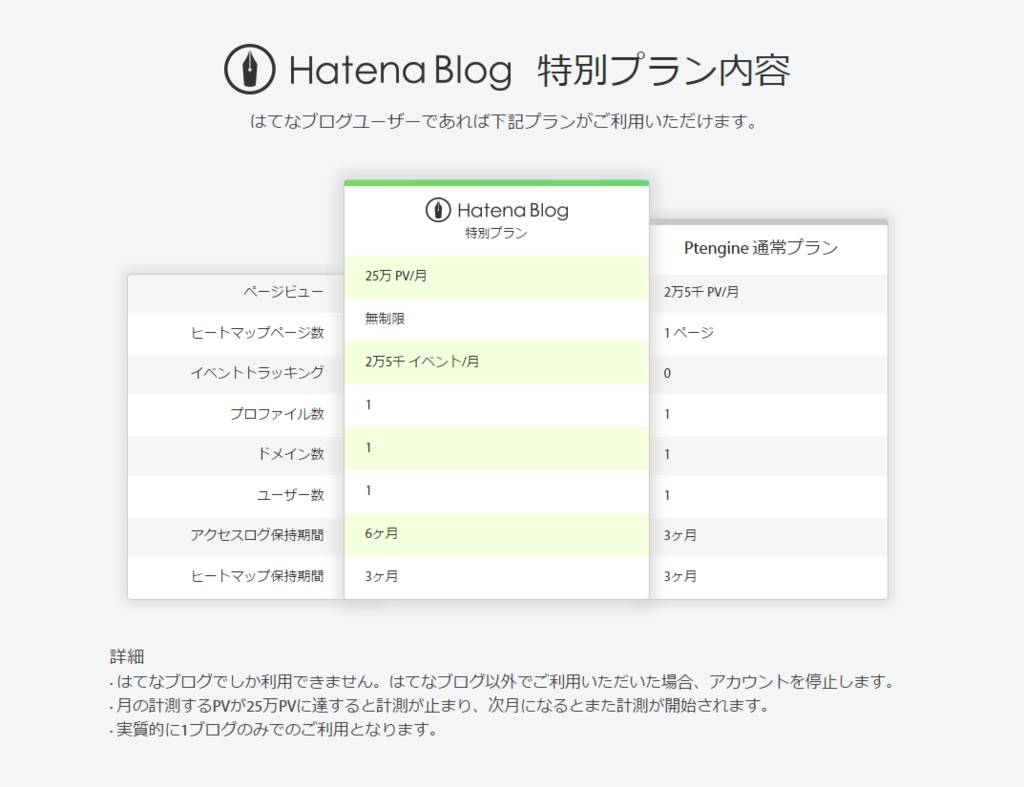Click the 'プロファイル数' row label
Viewport: 1024px width, 787px height.
click(277, 414)
